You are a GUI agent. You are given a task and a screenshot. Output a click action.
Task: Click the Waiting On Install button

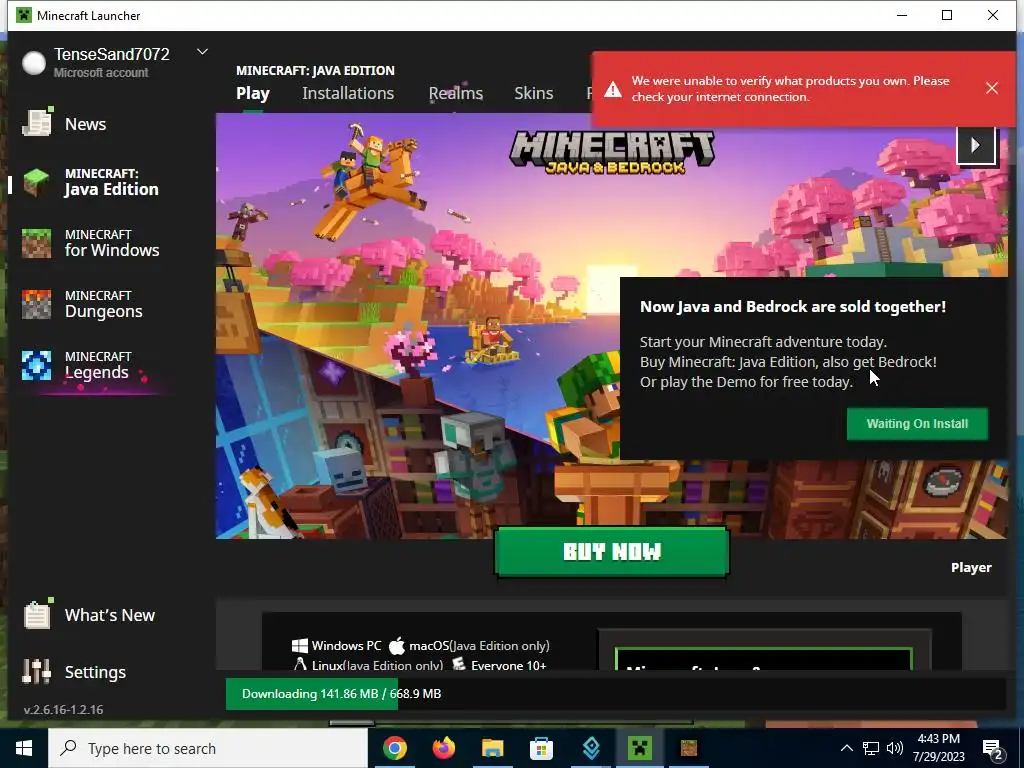click(917, 424)
